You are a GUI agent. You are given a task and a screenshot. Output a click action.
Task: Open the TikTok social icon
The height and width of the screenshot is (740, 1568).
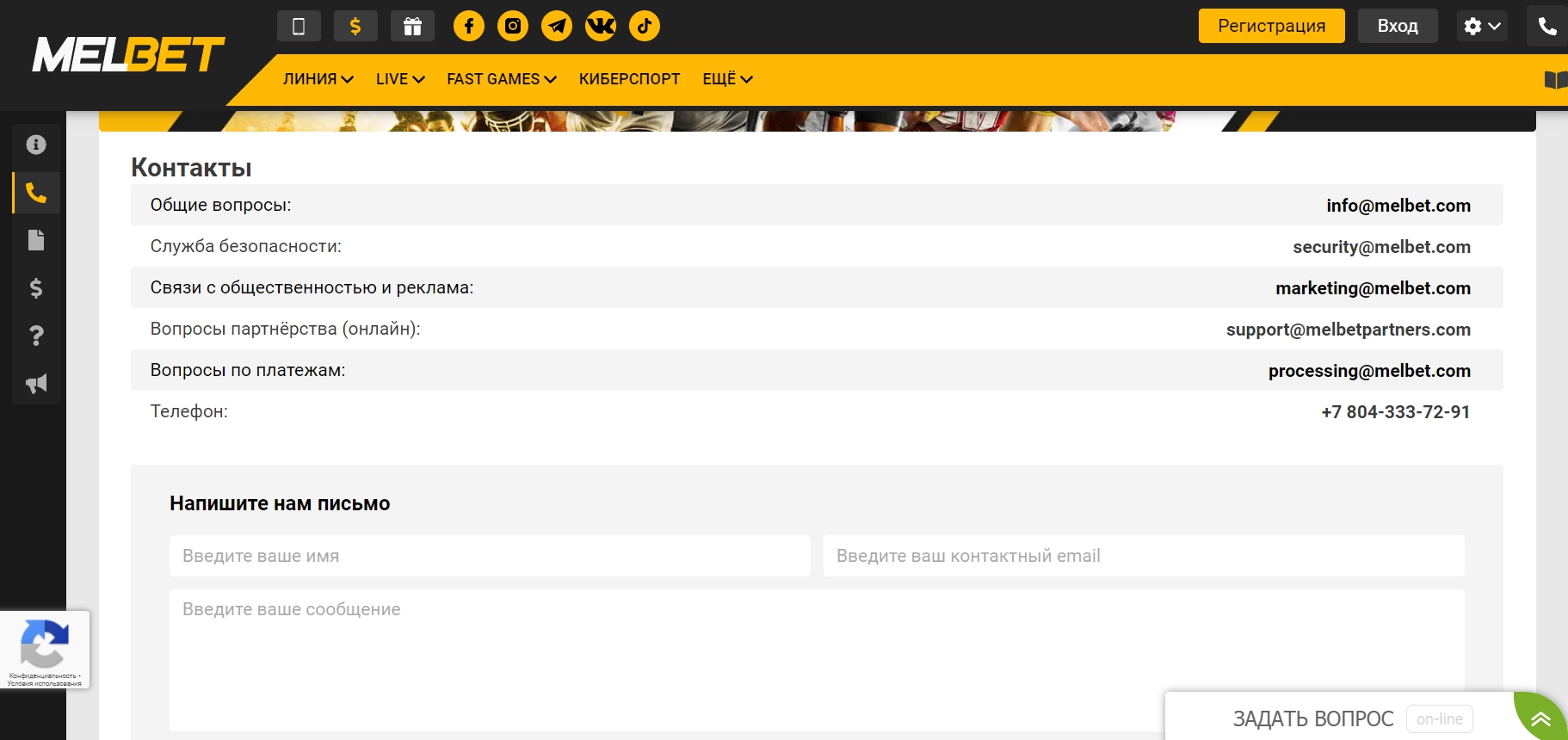[645, 26]
